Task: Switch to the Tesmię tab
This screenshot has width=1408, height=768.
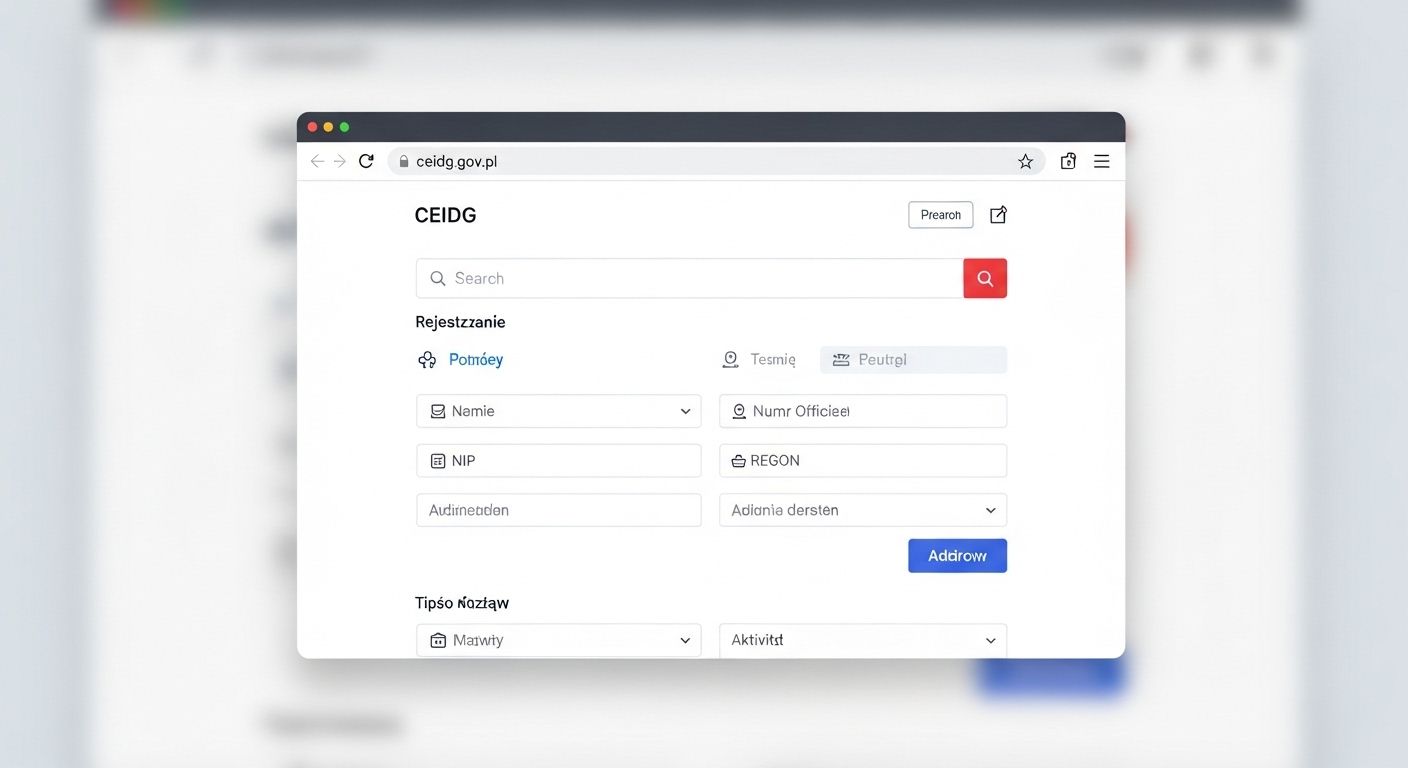Action: point(759,360)
